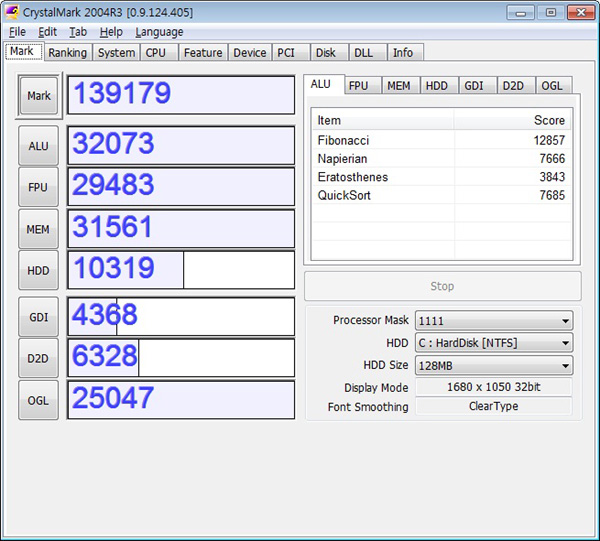Run the FPU benchmark button
Viewport: 600px width, 541px height.
click(x=39, y=187)
